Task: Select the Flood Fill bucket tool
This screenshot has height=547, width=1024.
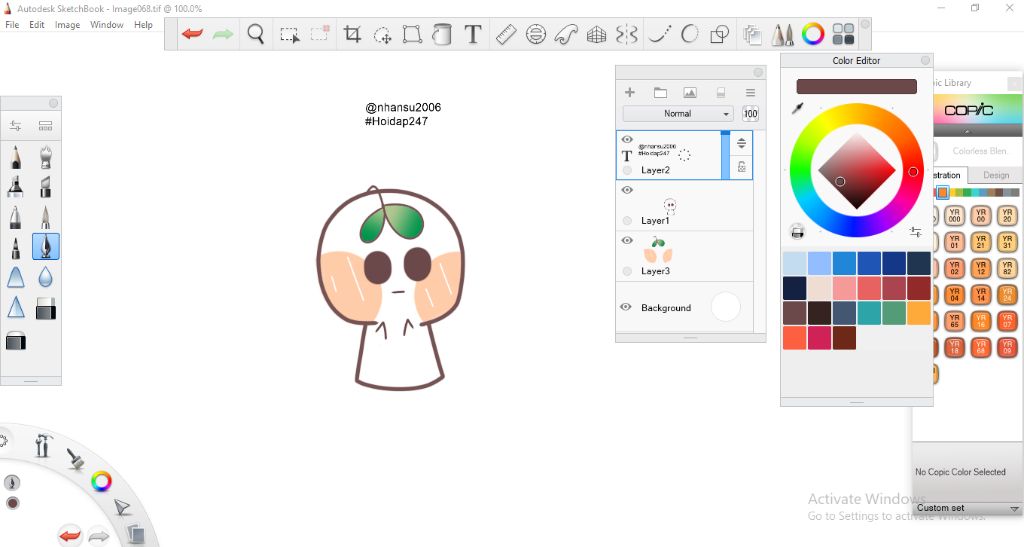Action: coord(442,34)
